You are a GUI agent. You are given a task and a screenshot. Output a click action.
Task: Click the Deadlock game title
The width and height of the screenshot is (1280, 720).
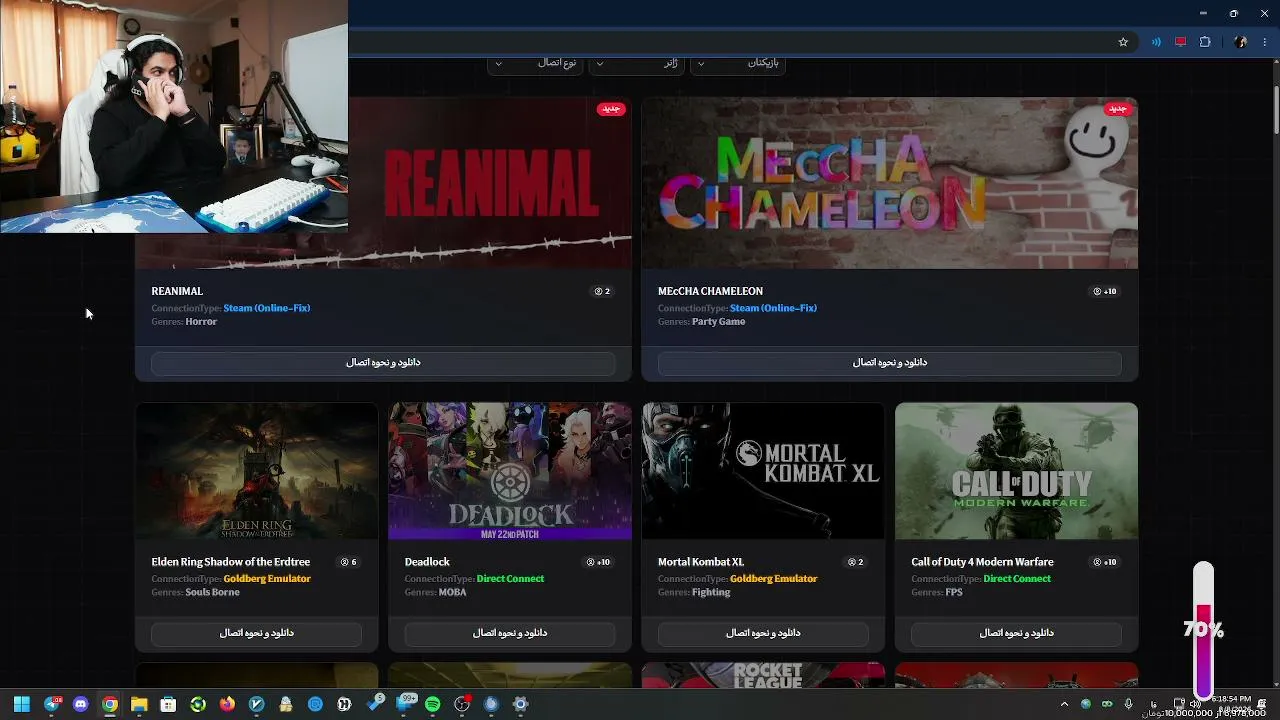(427, 562)
